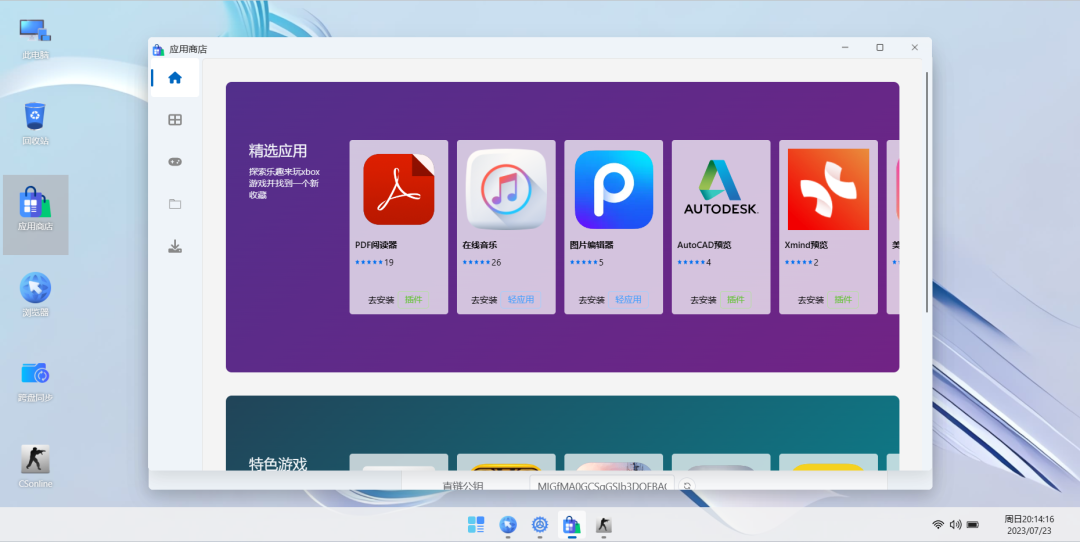Open the Home tab in the store sidebar
Image resolution: width=1080 pixels, height=542 pixels.
tap(175, 78)
